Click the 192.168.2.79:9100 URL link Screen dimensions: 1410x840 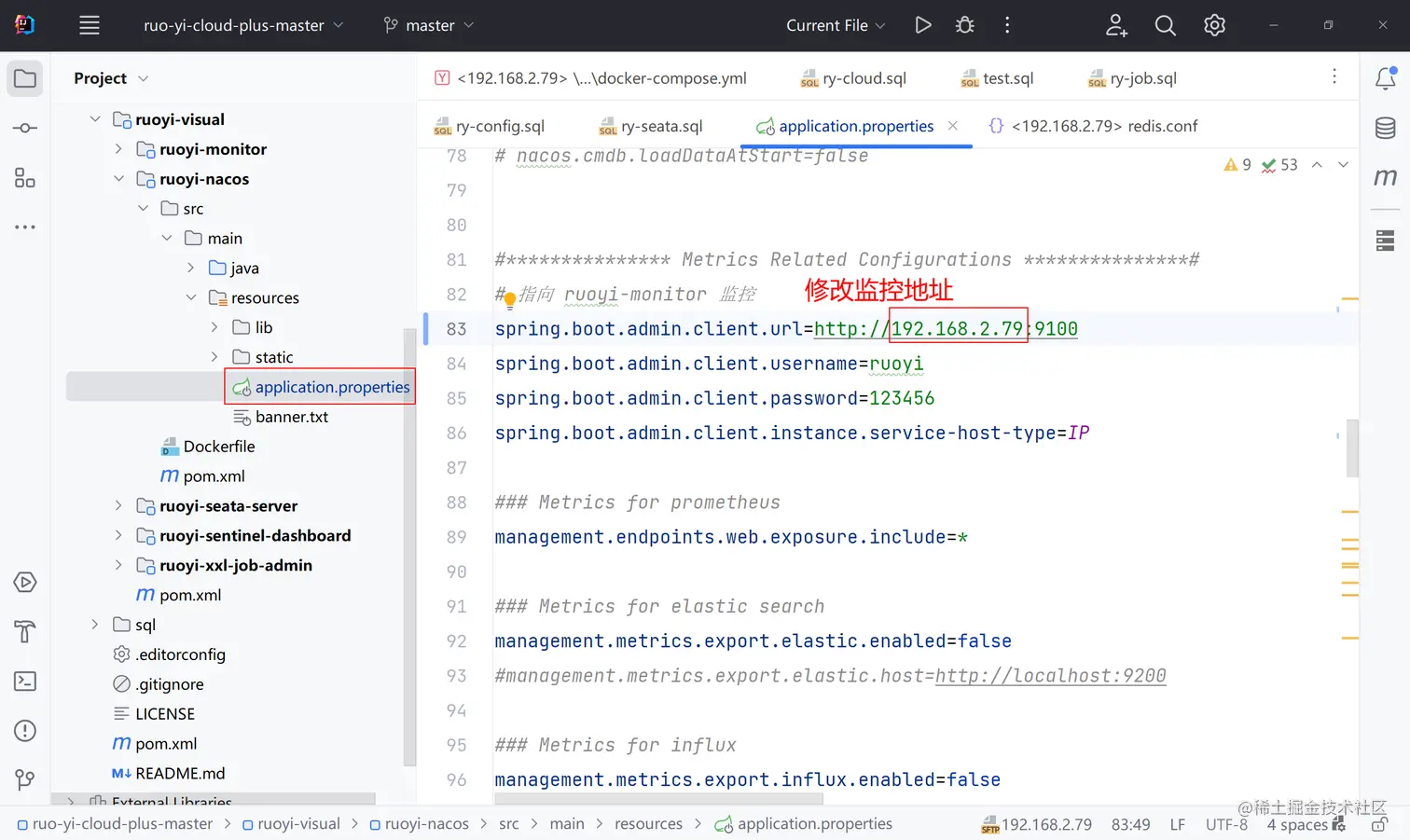946,329
